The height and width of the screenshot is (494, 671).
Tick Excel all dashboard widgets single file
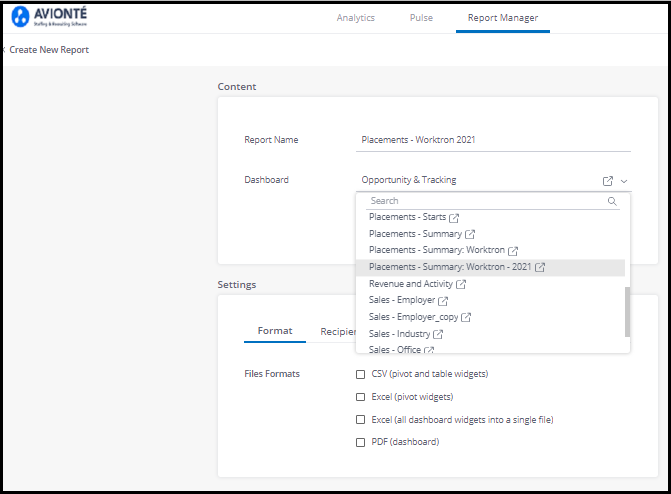click(x=361, y=420)
